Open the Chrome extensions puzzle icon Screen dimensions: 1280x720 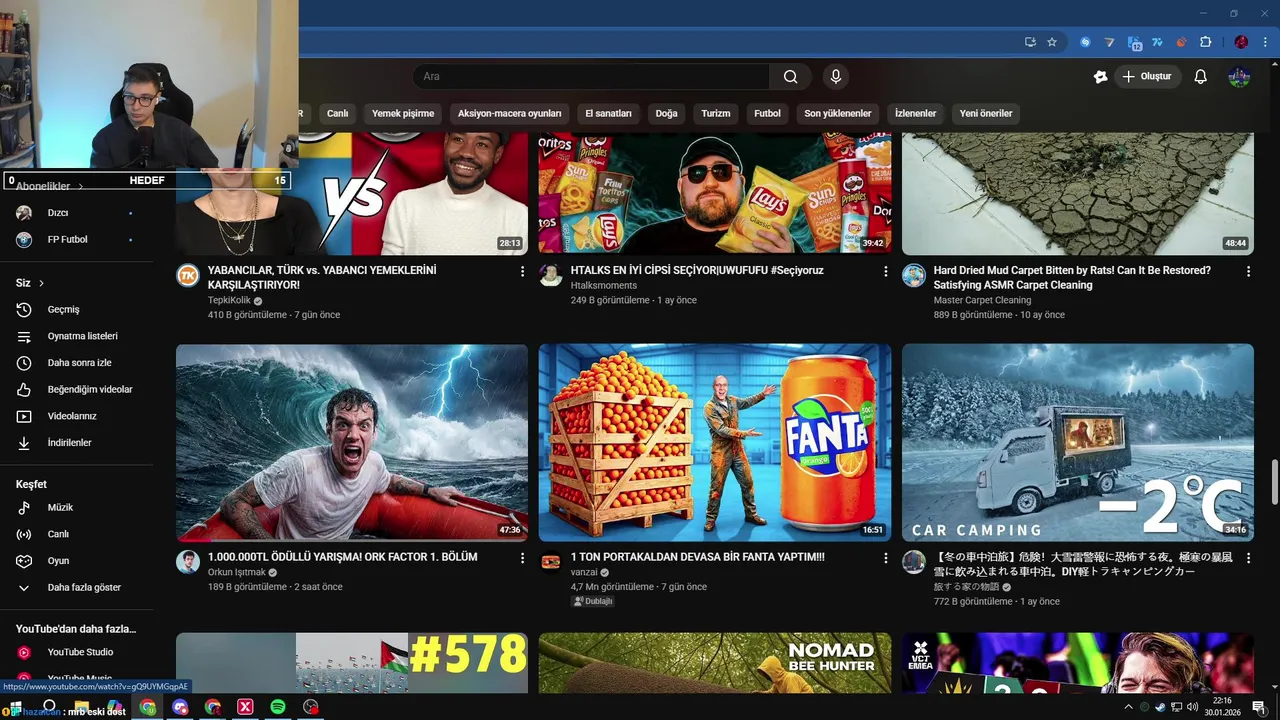click(x=1205, y=42)
